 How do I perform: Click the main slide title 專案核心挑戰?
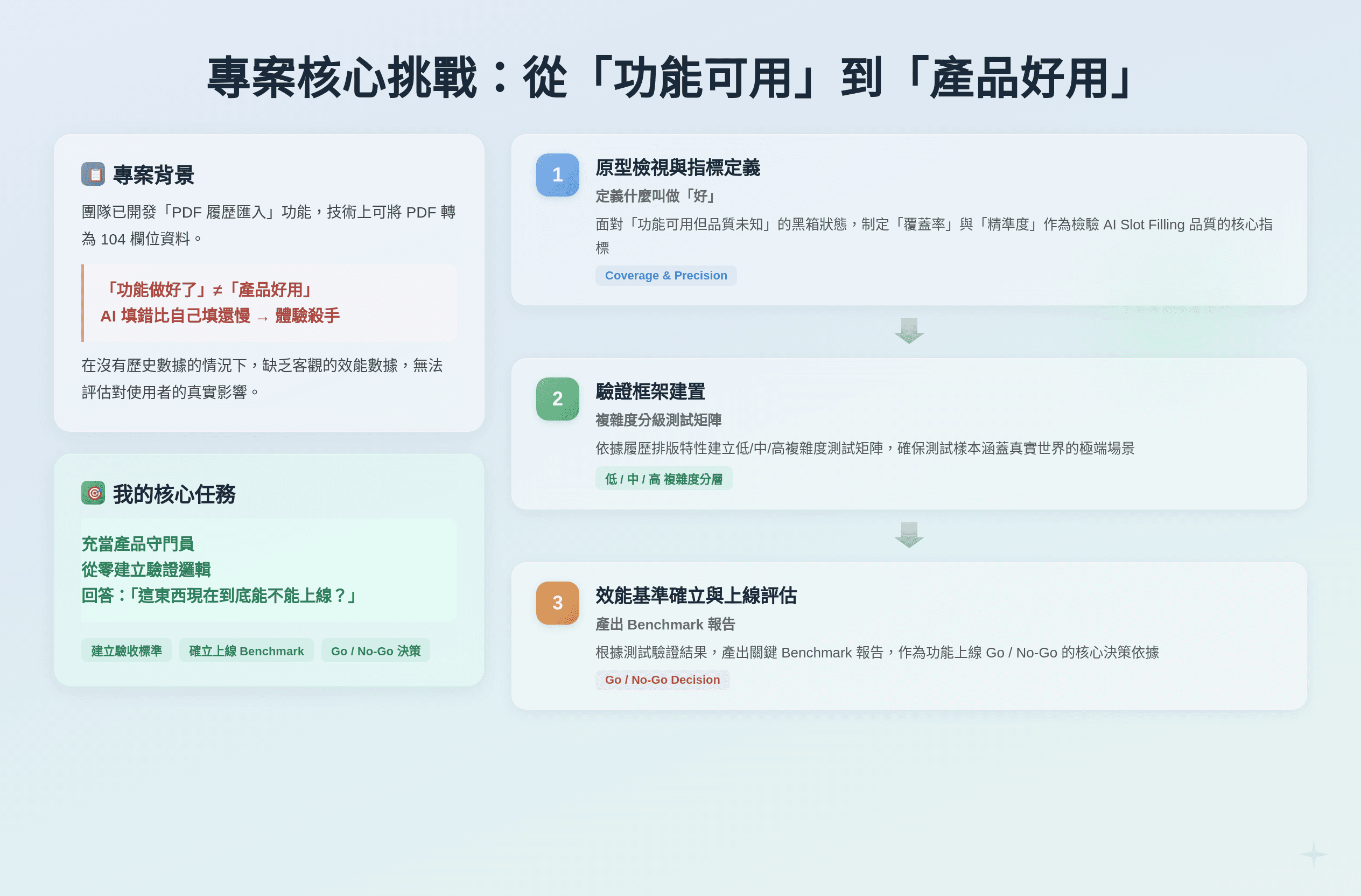click(x=670, y=78)
